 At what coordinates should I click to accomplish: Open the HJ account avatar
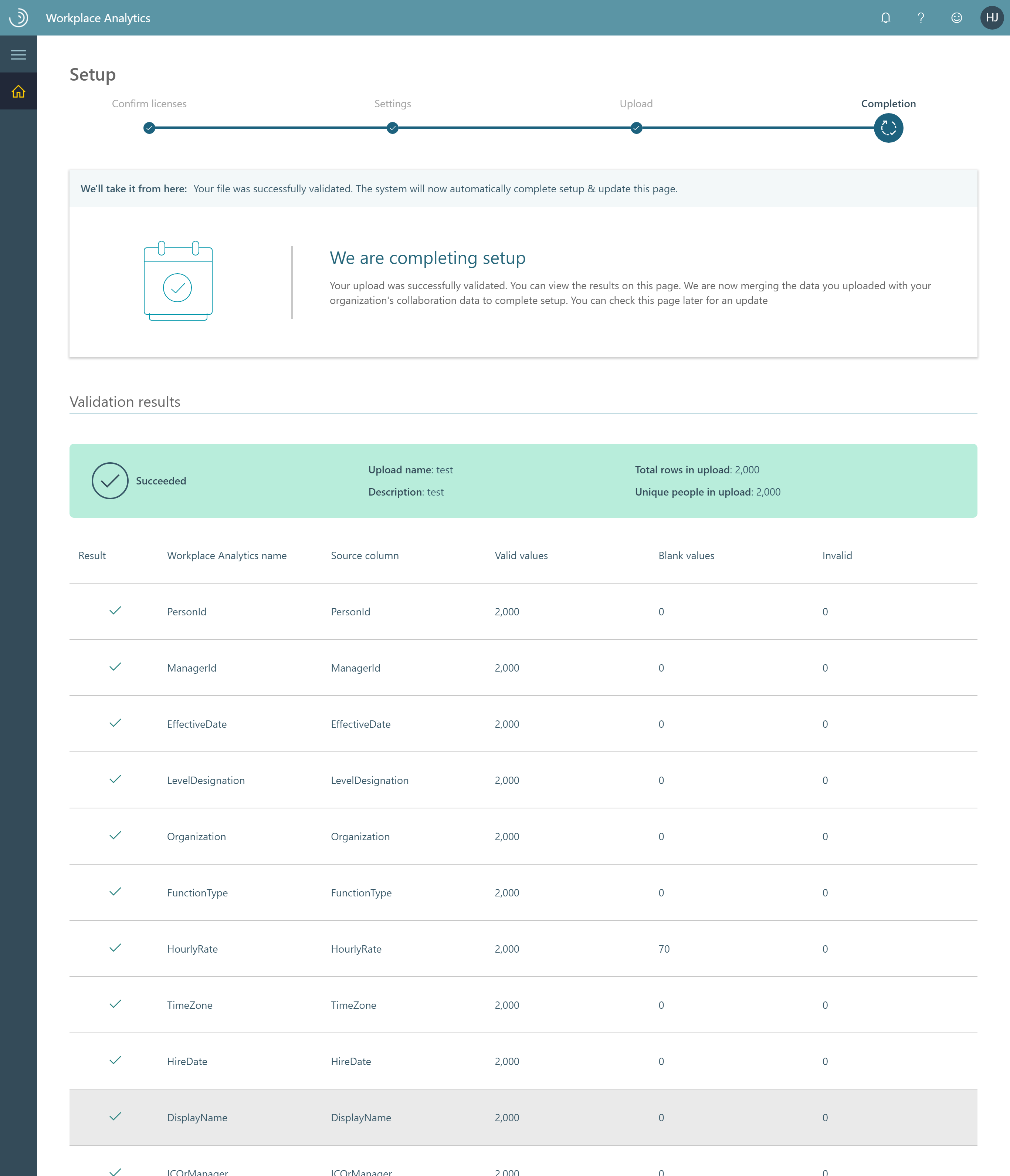click(992, 18)
